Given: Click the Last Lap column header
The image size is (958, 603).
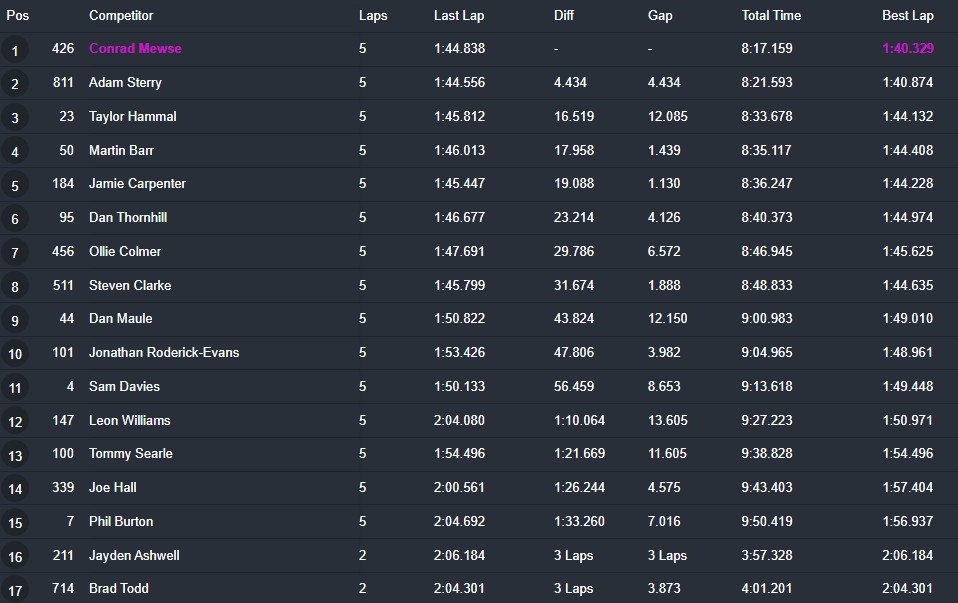Looking at the screenshot, I should [x=459, y=16].
